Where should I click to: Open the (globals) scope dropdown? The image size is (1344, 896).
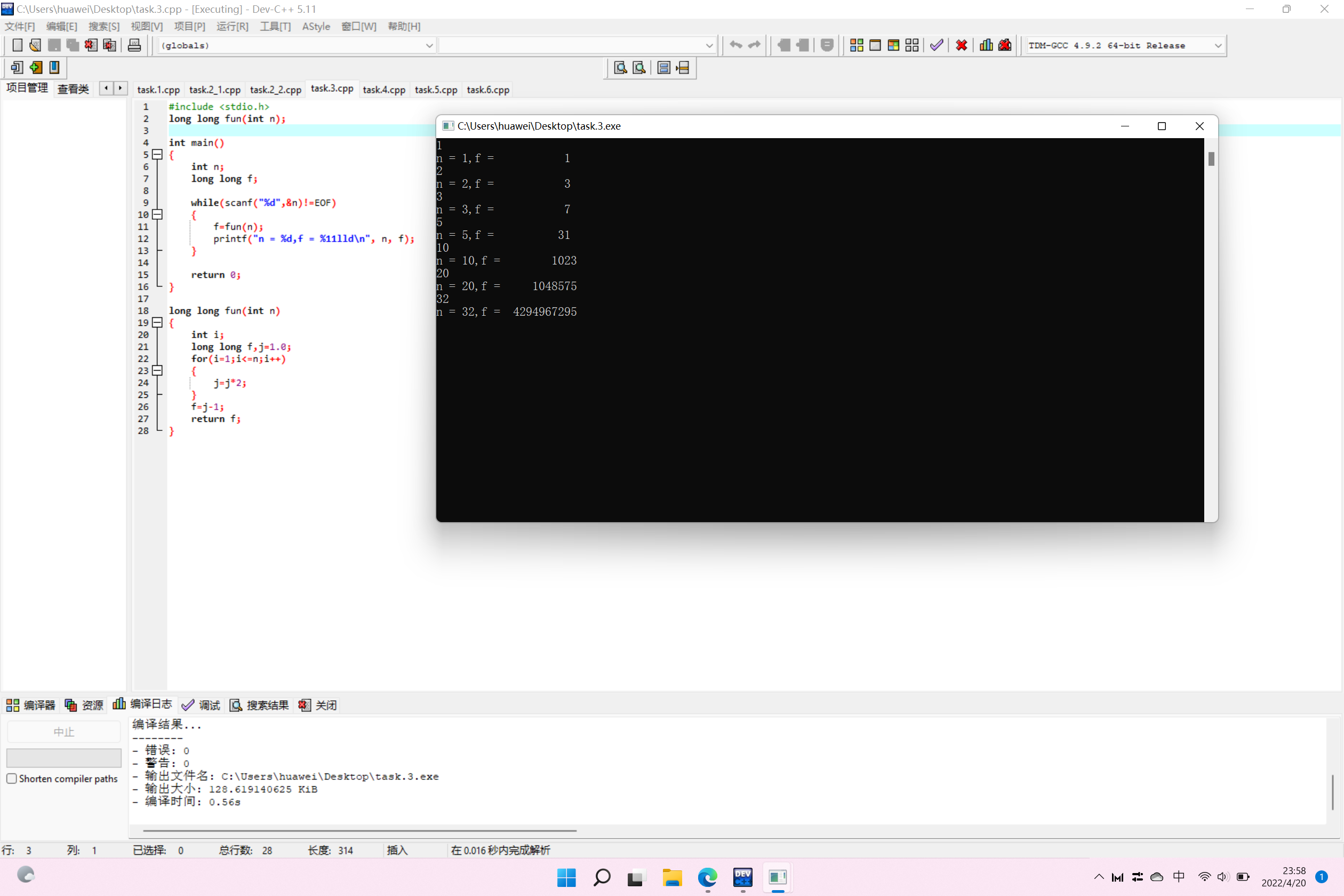[x=429, y=45]
